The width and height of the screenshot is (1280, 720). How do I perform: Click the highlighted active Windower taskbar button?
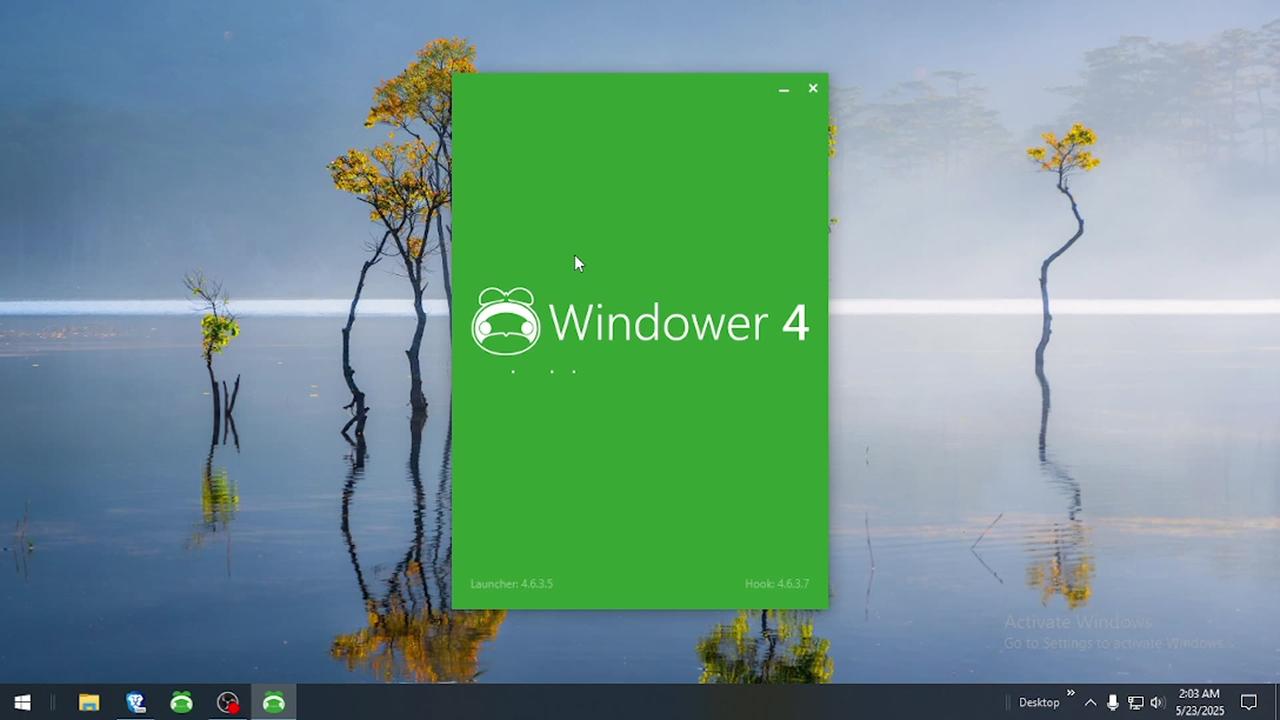point(274,702)
